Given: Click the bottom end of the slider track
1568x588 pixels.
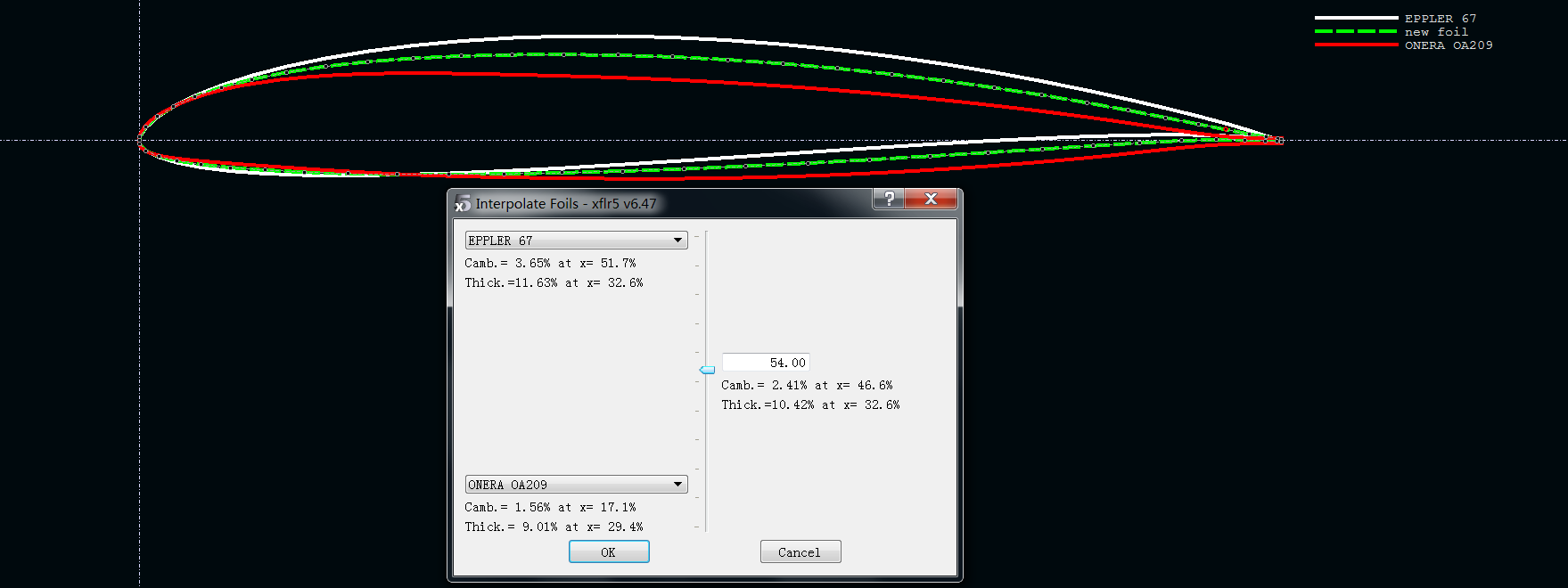Looking at the screenshot, I should (706, 527).
